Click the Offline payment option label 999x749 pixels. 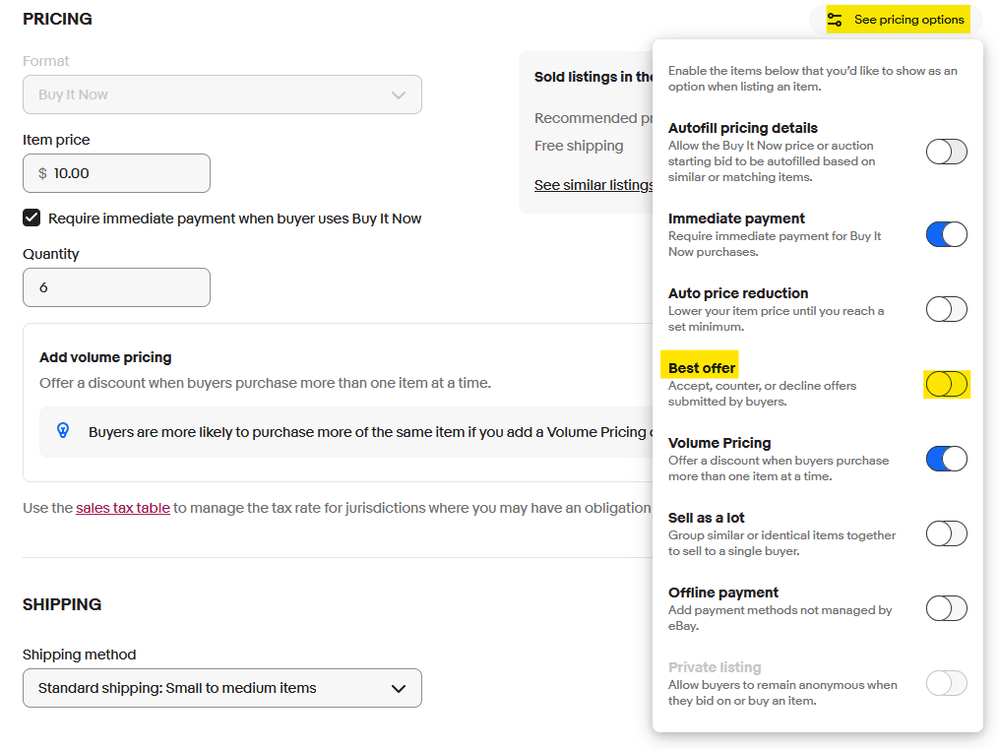pos(724,592)
